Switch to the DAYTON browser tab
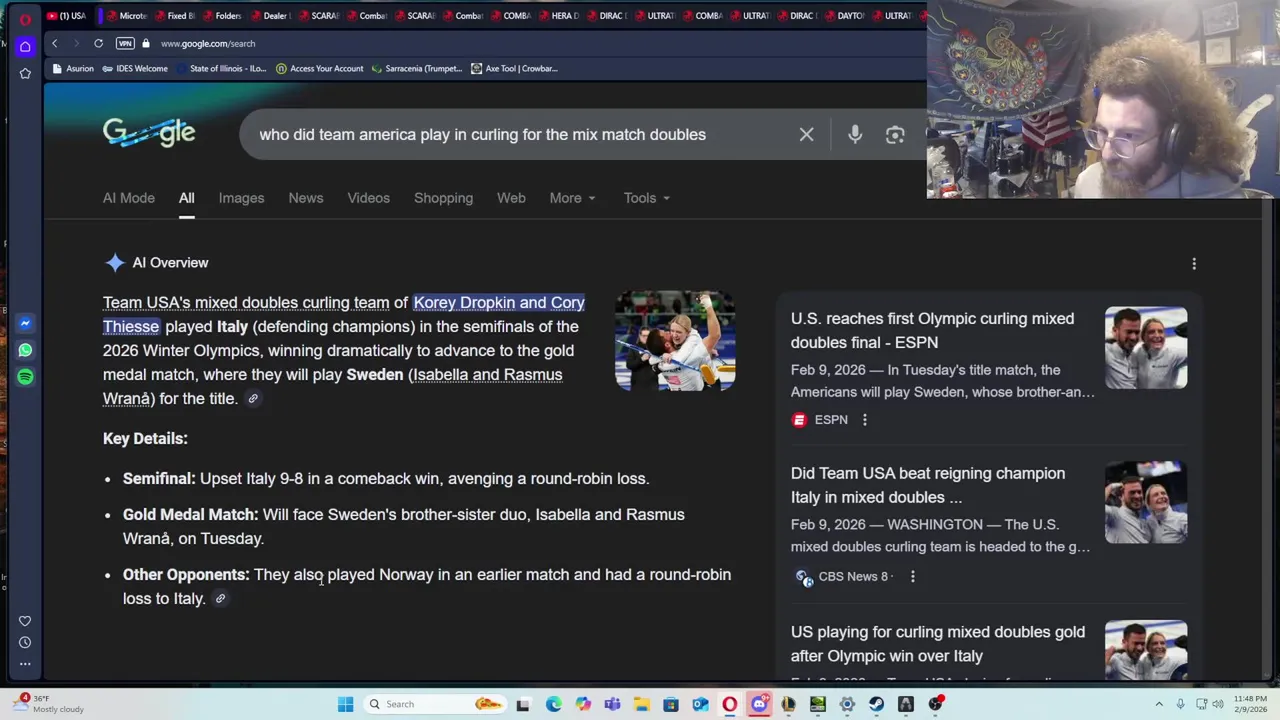The width and height of the screenshot is (1280, 720). coord(843,16)
